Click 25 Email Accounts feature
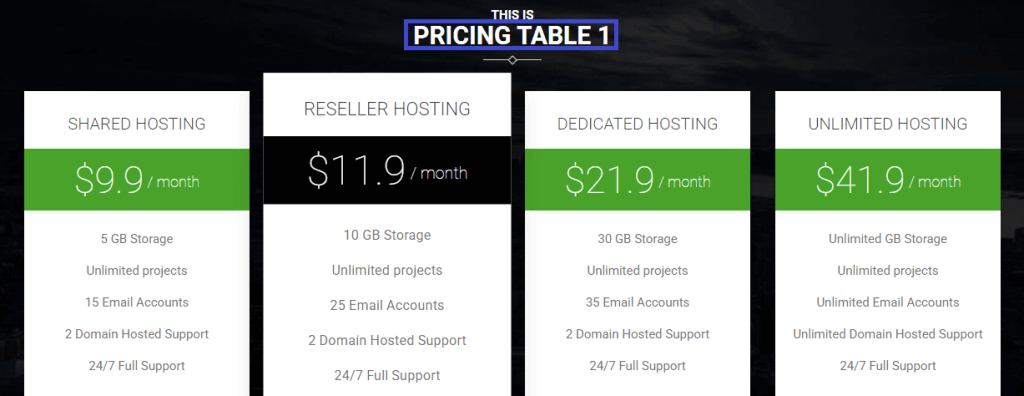 pos(387,305)
